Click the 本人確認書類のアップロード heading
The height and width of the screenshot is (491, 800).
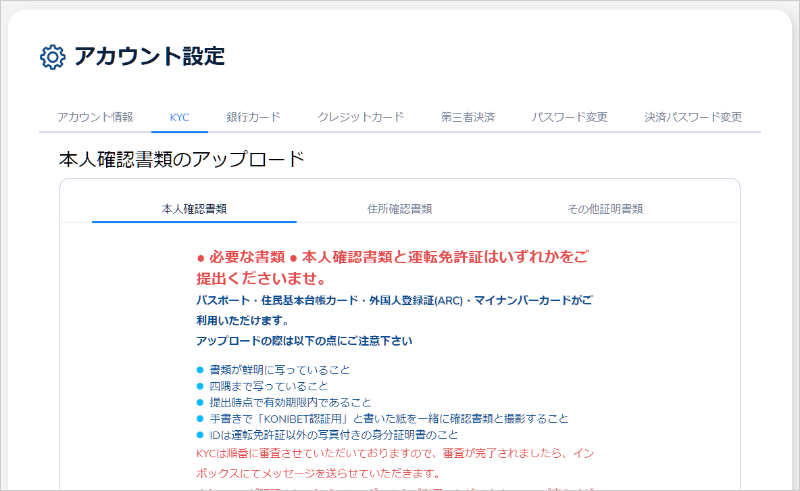tap(181, 159)
